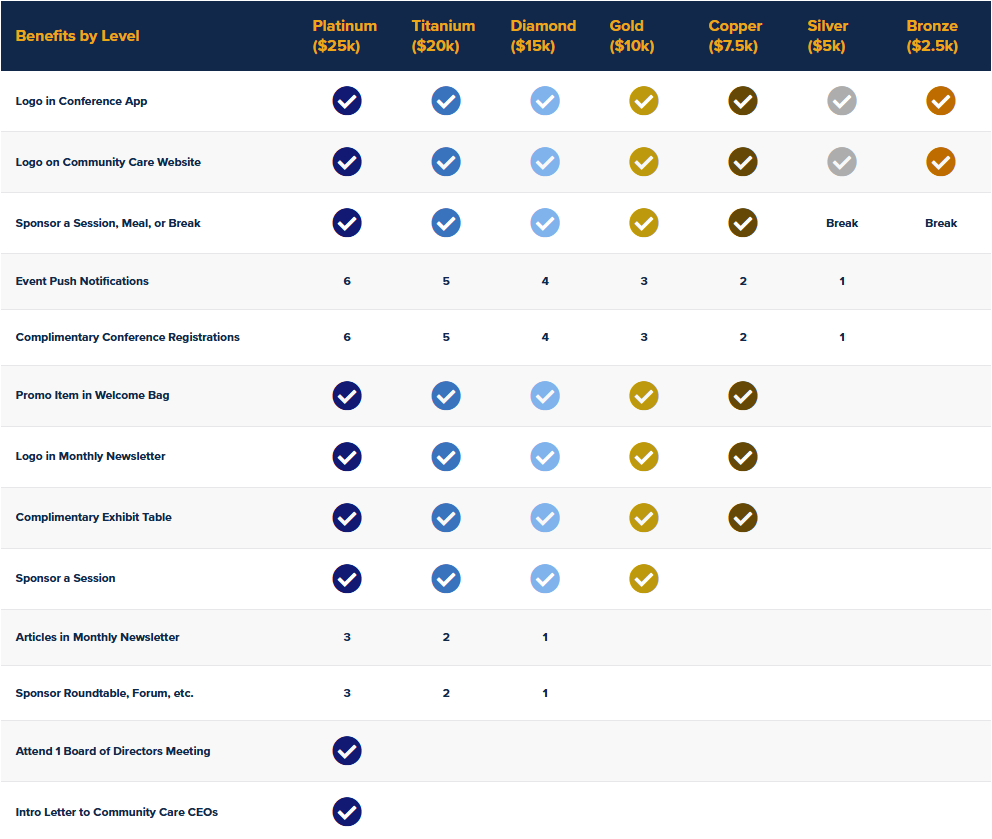
Task: Select the Bronze ($2.5k) column header
Action: coord(932,36)
